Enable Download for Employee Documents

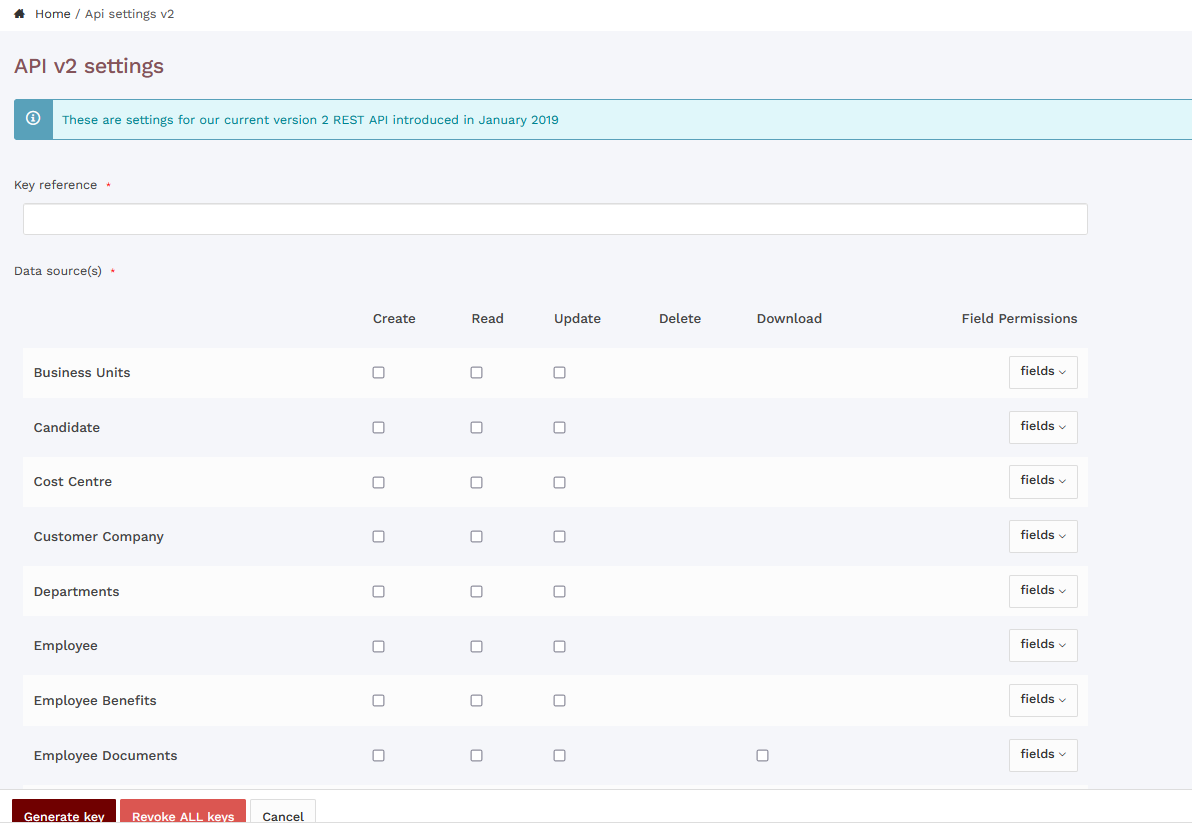pos(762,756)
